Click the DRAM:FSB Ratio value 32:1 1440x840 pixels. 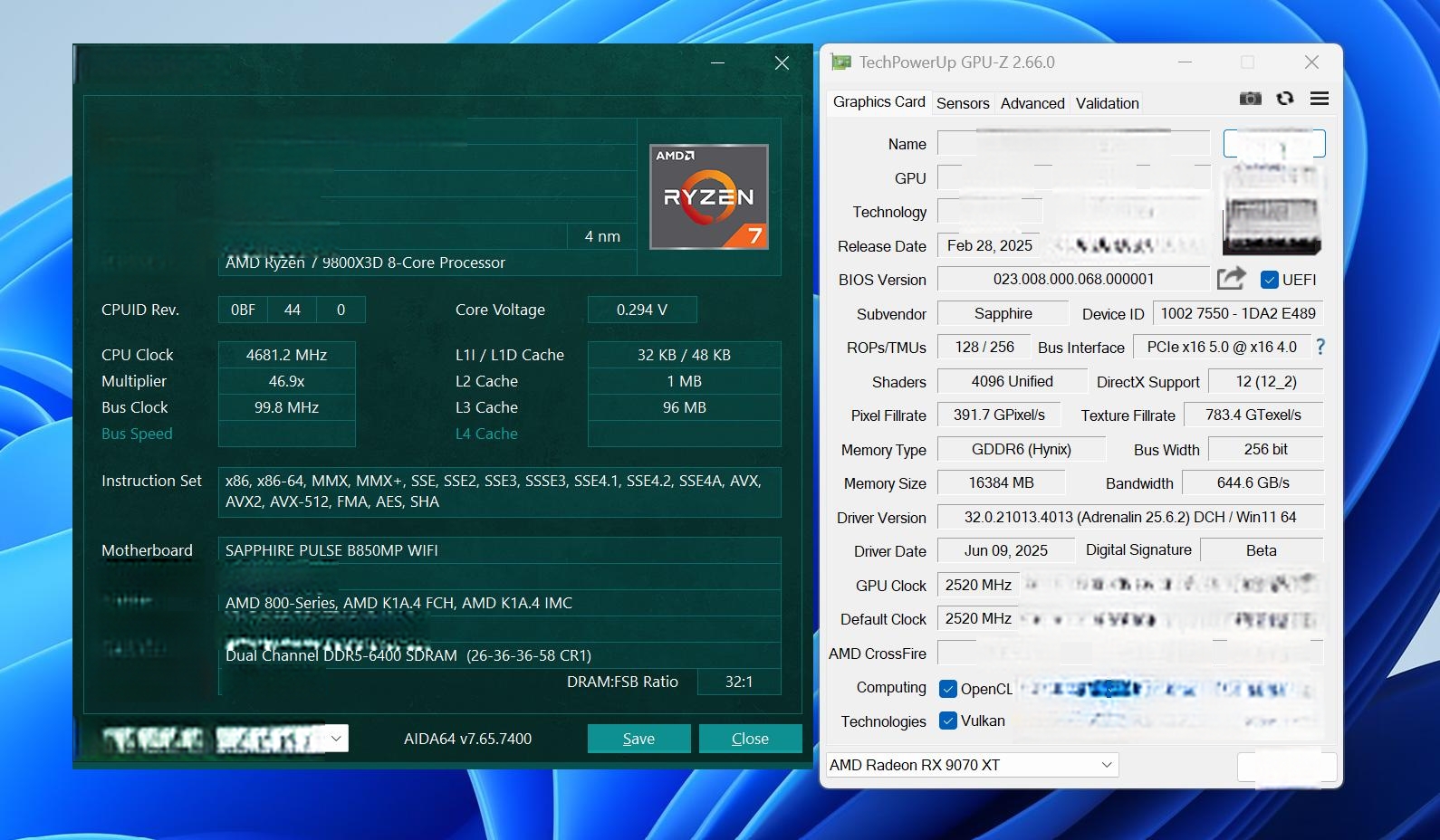(x=739, y=682)
